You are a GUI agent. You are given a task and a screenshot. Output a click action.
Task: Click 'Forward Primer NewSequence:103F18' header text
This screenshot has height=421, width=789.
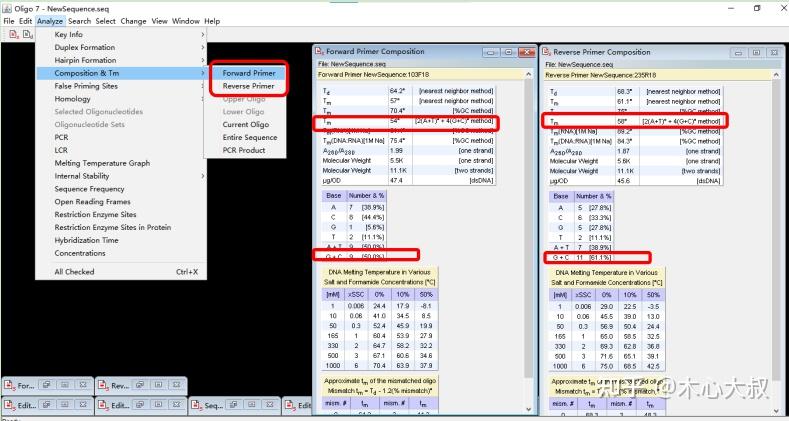[x=366, y=75]
